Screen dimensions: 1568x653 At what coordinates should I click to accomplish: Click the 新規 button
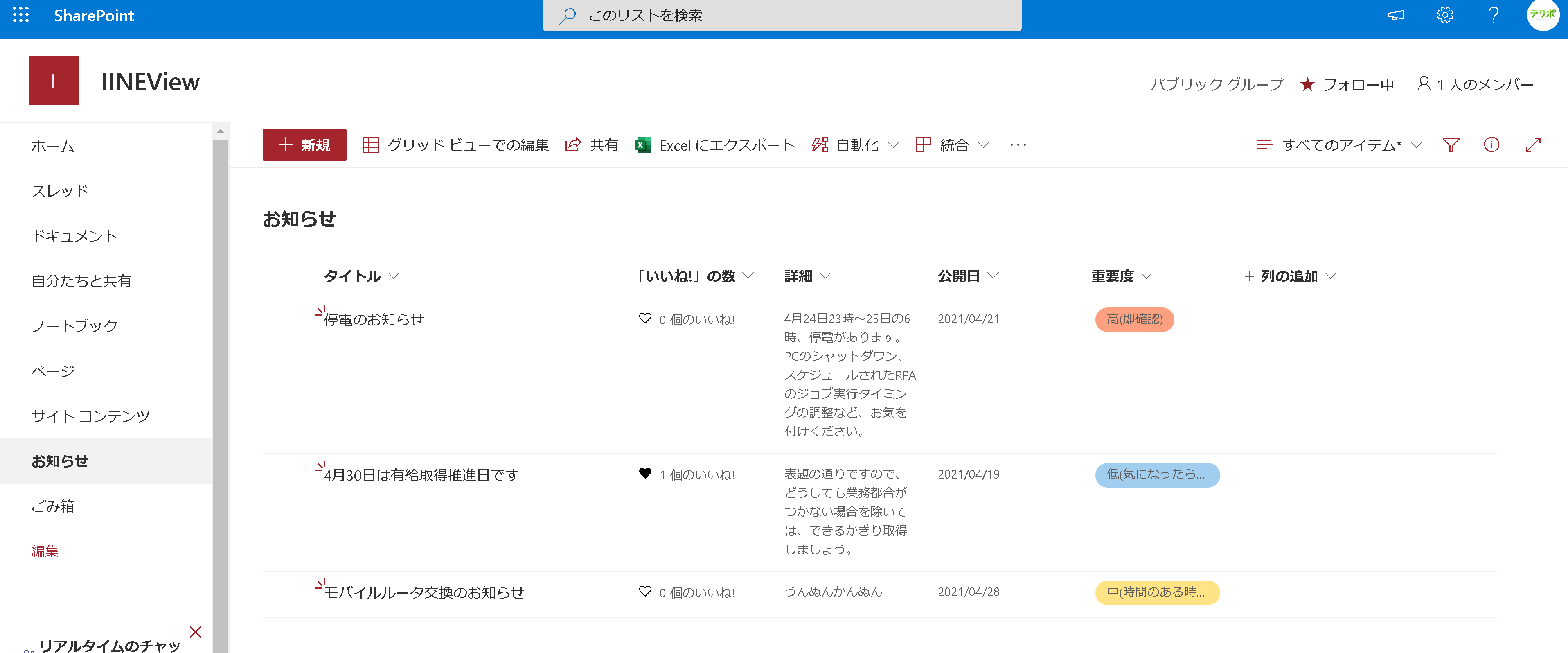(x=304, y=145)
